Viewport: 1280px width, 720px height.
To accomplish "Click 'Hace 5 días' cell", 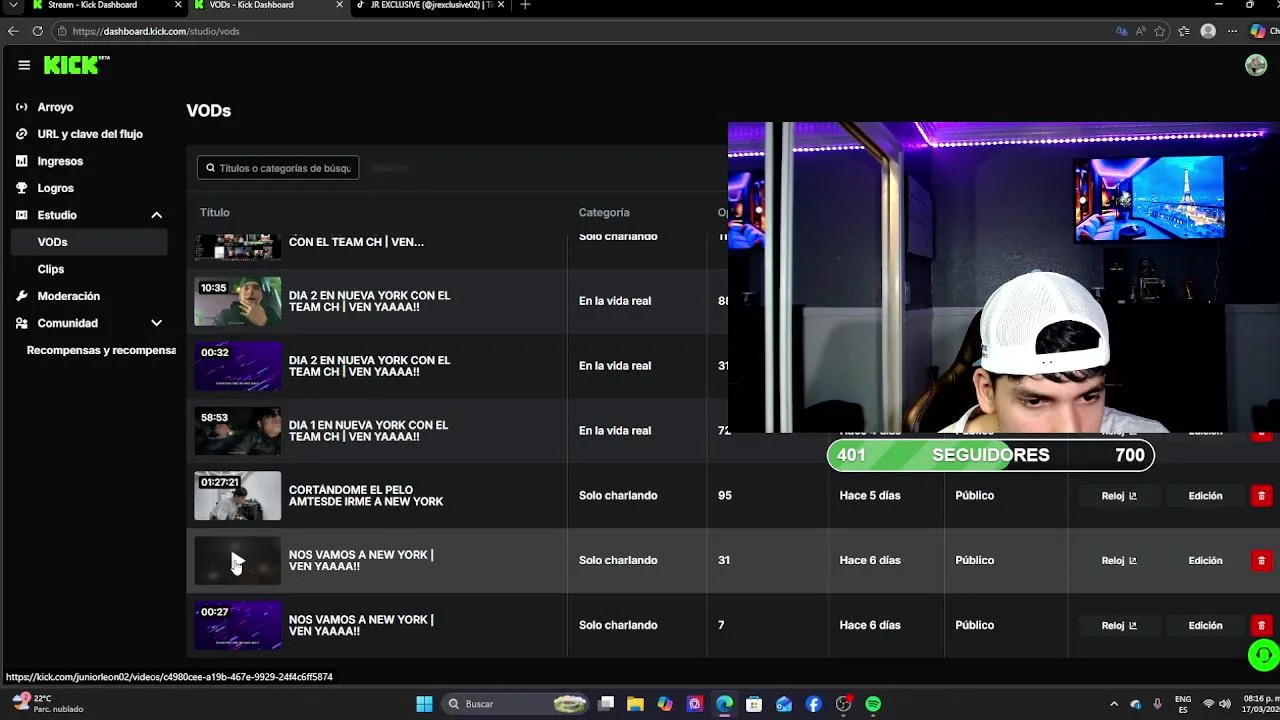I will point(870,496).
